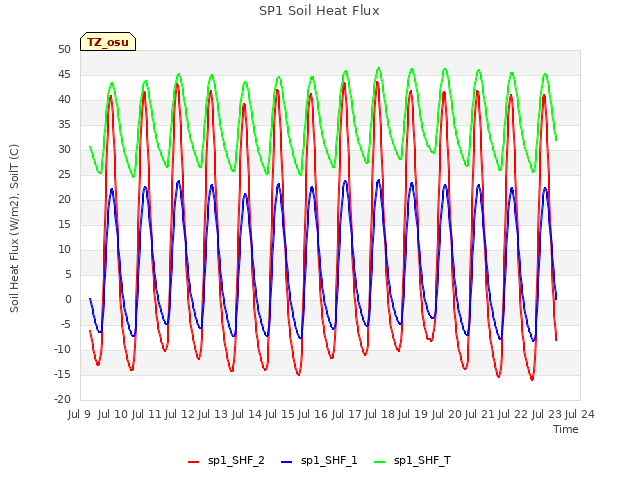Click the Jul 16 x-axis tick label
The image size is (640, 480).
(x=313, y=414)
